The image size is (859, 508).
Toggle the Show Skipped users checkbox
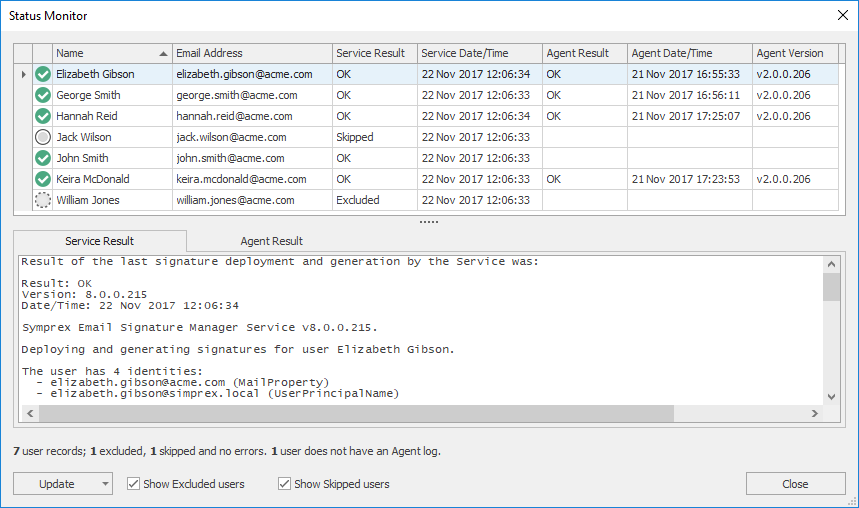point(285,484)
